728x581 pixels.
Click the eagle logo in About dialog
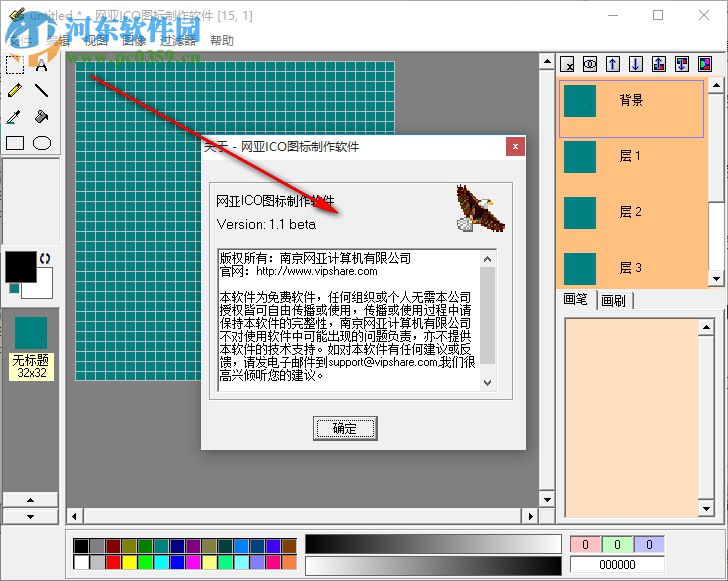pyautogui.click(x=481, y=208)
